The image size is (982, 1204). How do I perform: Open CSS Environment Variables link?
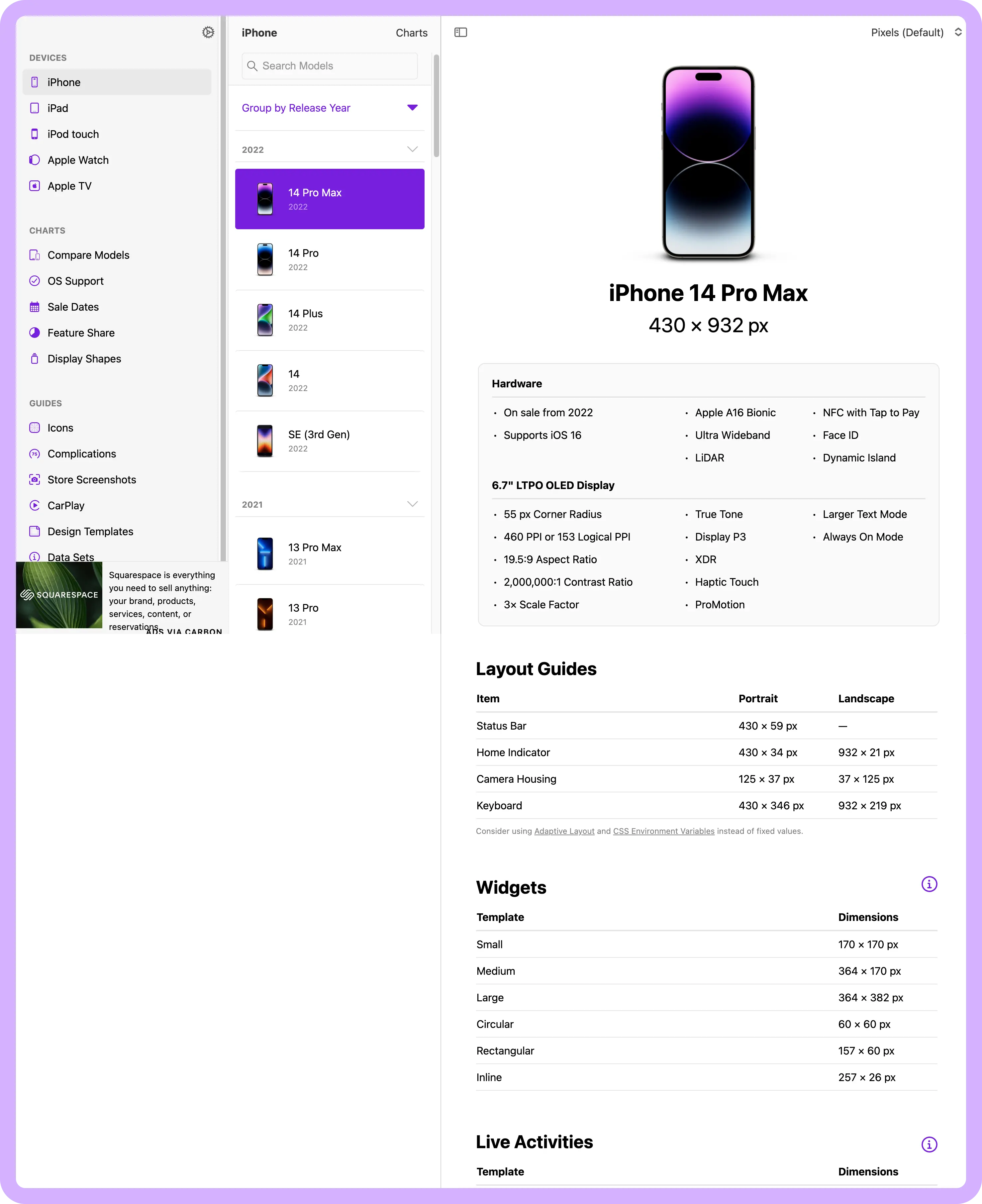point(663,831)
